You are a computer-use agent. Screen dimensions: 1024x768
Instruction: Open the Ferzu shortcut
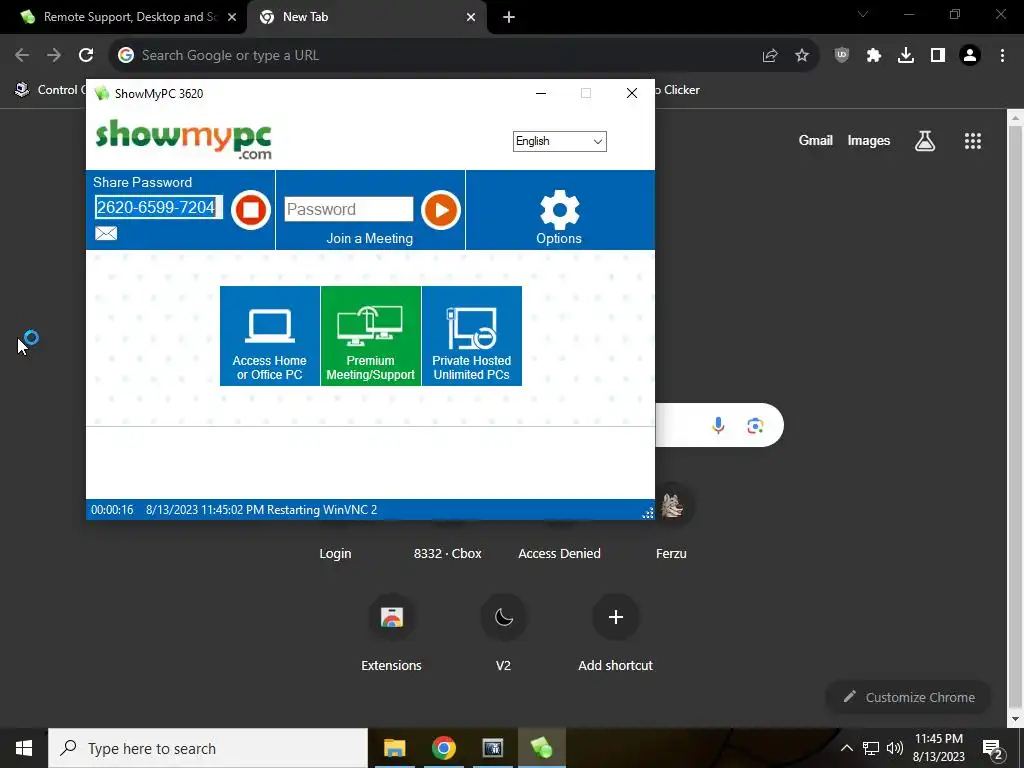point(671,522)
